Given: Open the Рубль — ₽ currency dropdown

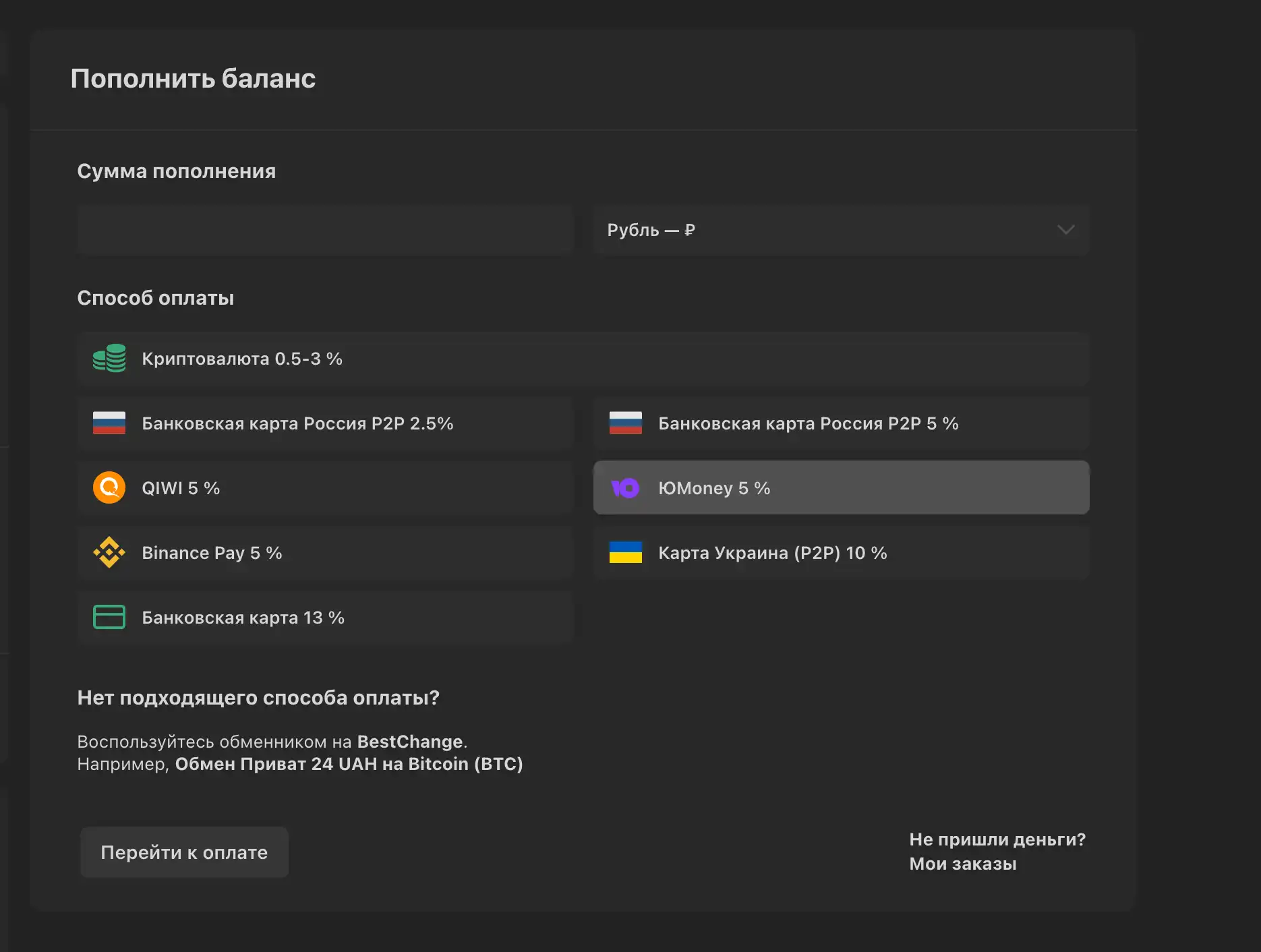Looking at the screenshot, I should pos(842,230).
